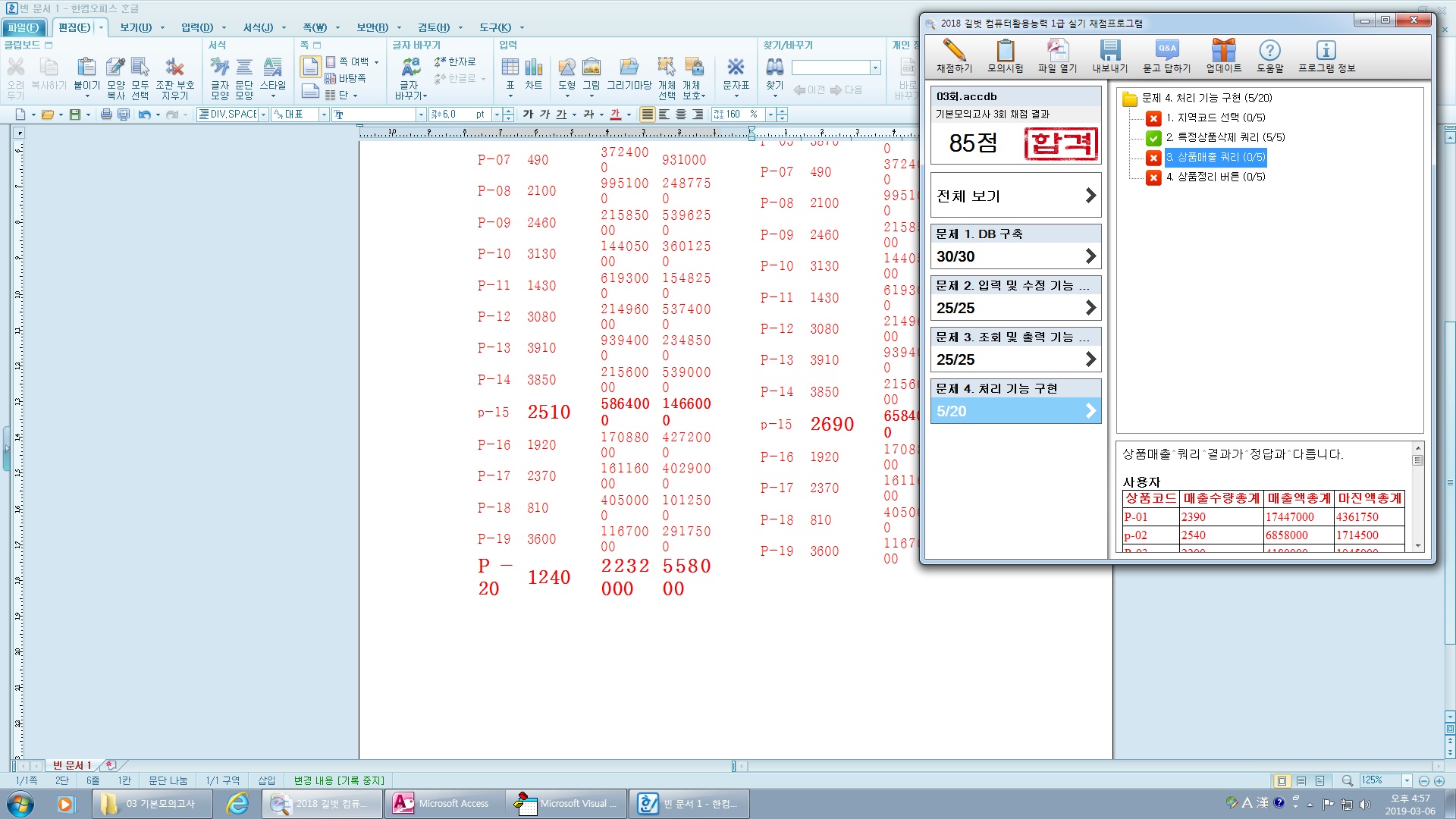Click the 문자표 special characters icon

pos(735,68)
